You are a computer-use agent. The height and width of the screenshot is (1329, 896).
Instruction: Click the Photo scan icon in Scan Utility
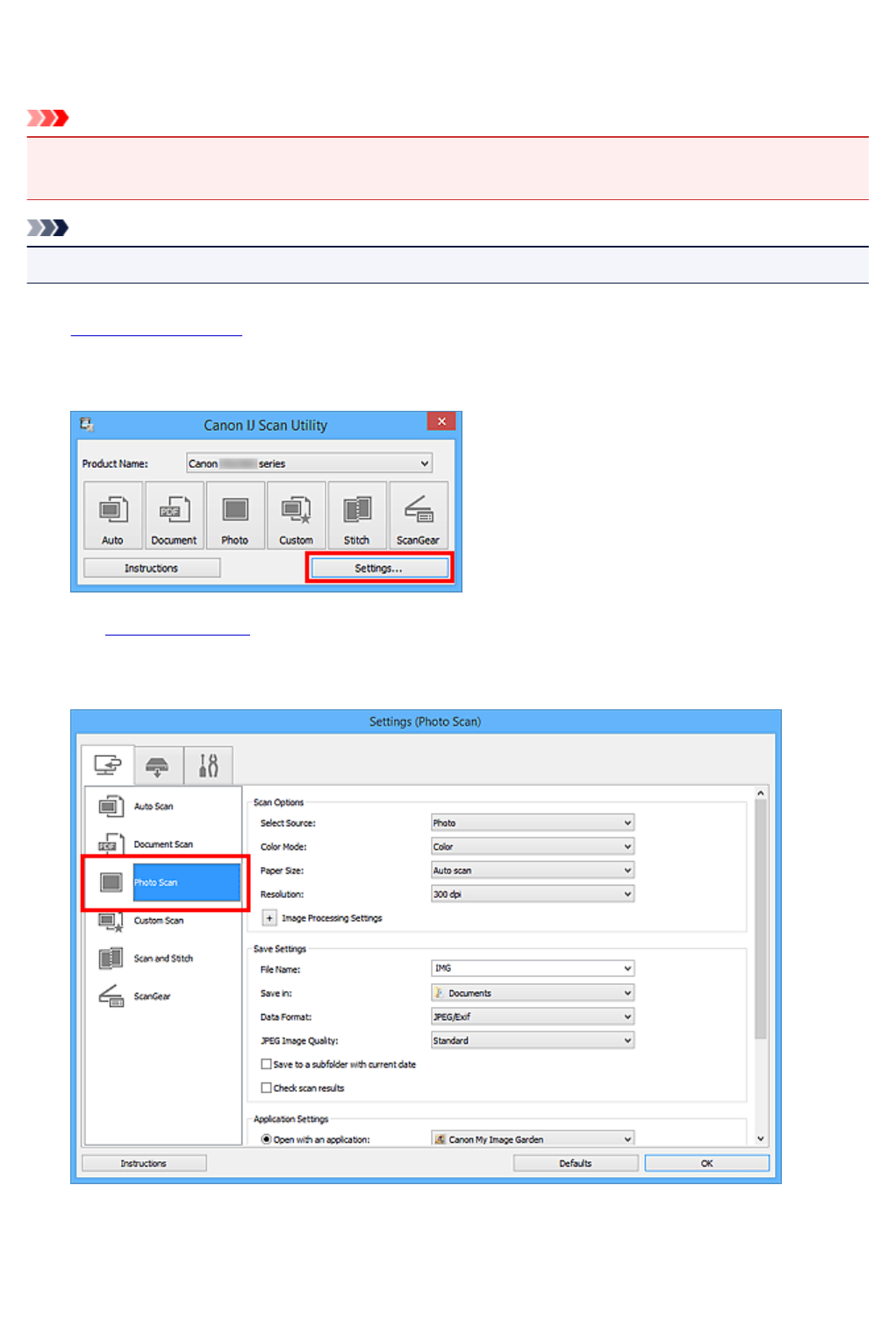click(235, 515)
